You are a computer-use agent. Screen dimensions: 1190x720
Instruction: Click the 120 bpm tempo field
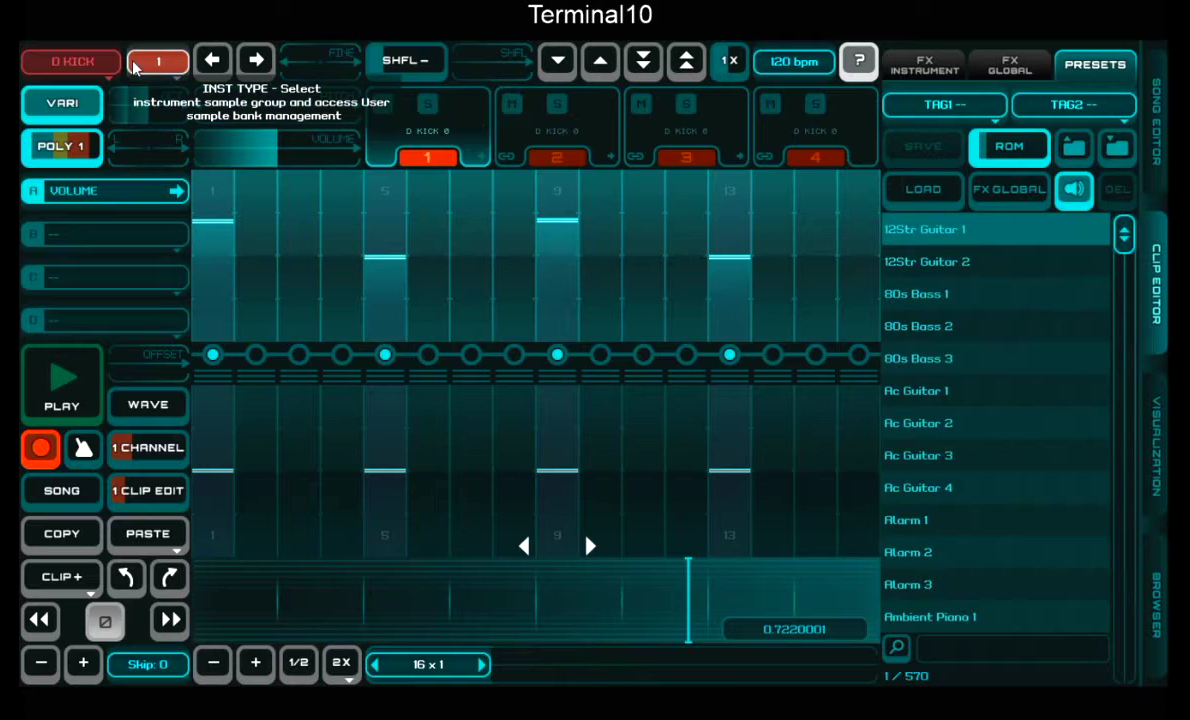click(x=794, y=61)
